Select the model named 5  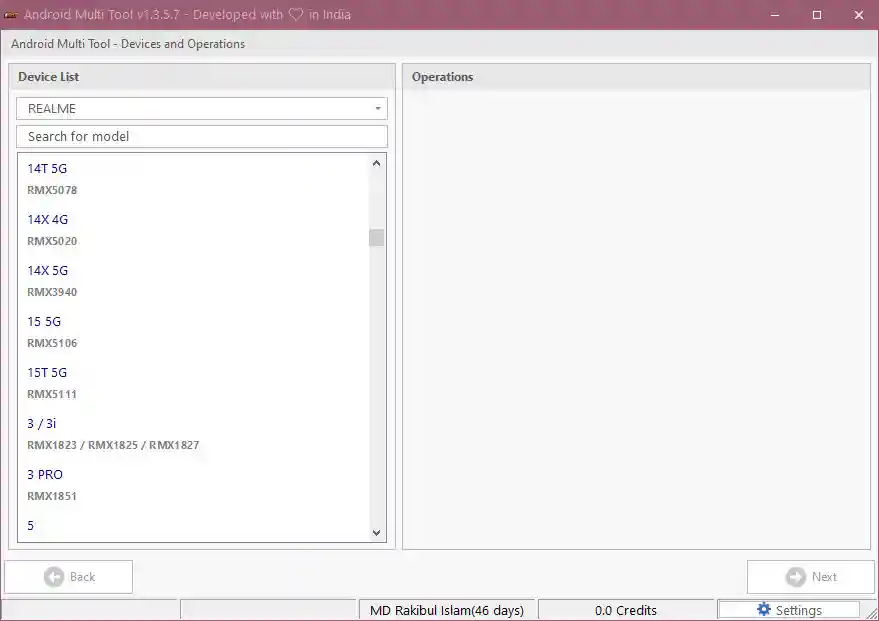pyautogui.click(x=31, y=526)
